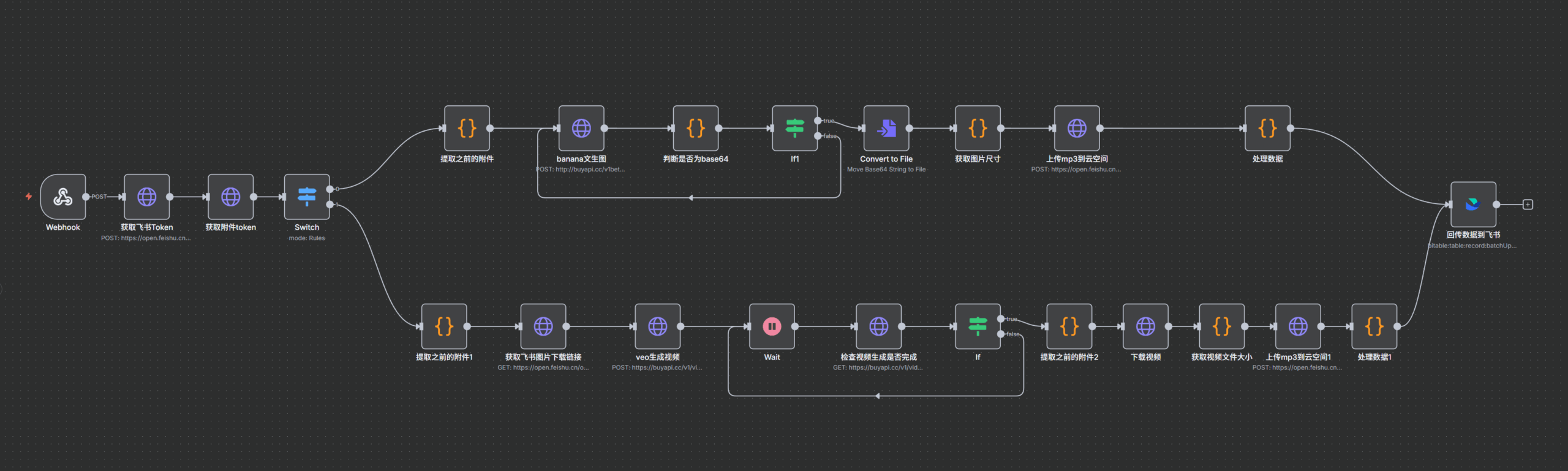The height and width of the screenshot is (471, 1568).
Task: Select the 处理数据 code node
Action: tap(1267, 128)
